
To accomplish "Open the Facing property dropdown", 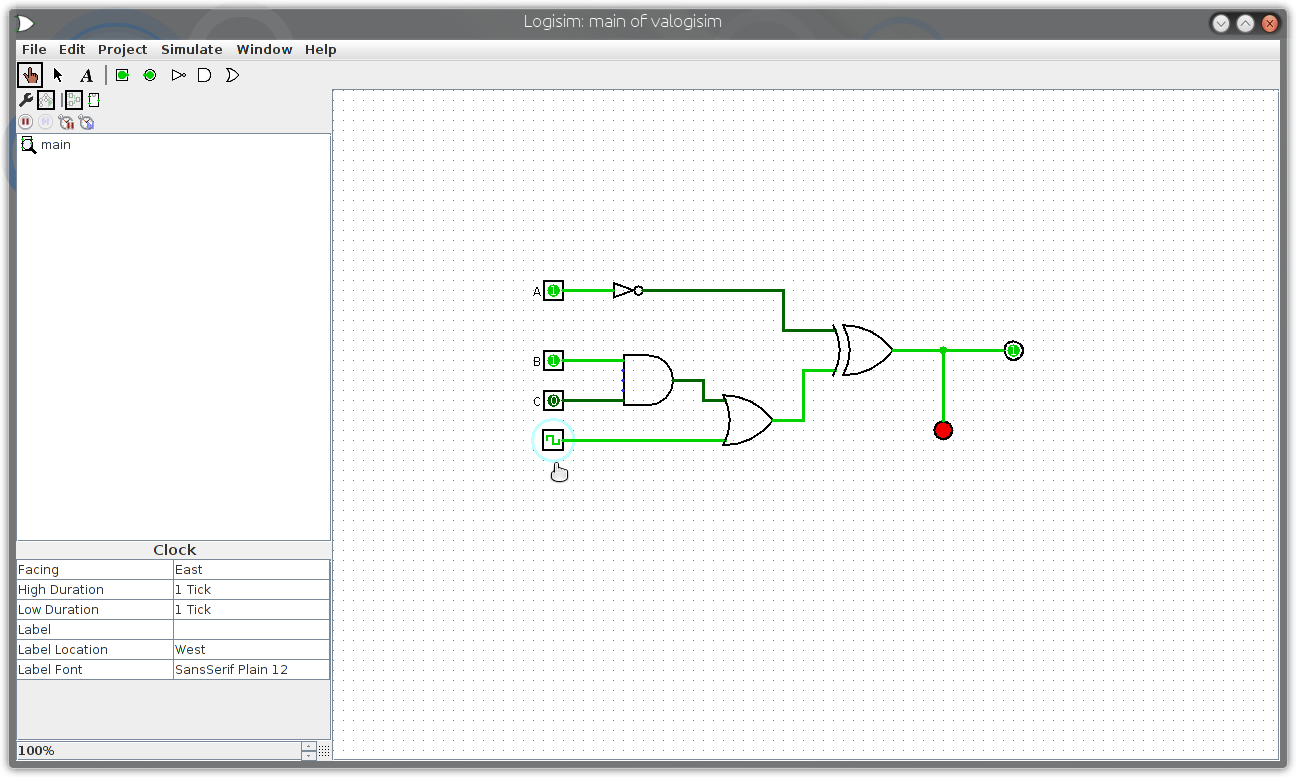I will click(x=251, y=570).
